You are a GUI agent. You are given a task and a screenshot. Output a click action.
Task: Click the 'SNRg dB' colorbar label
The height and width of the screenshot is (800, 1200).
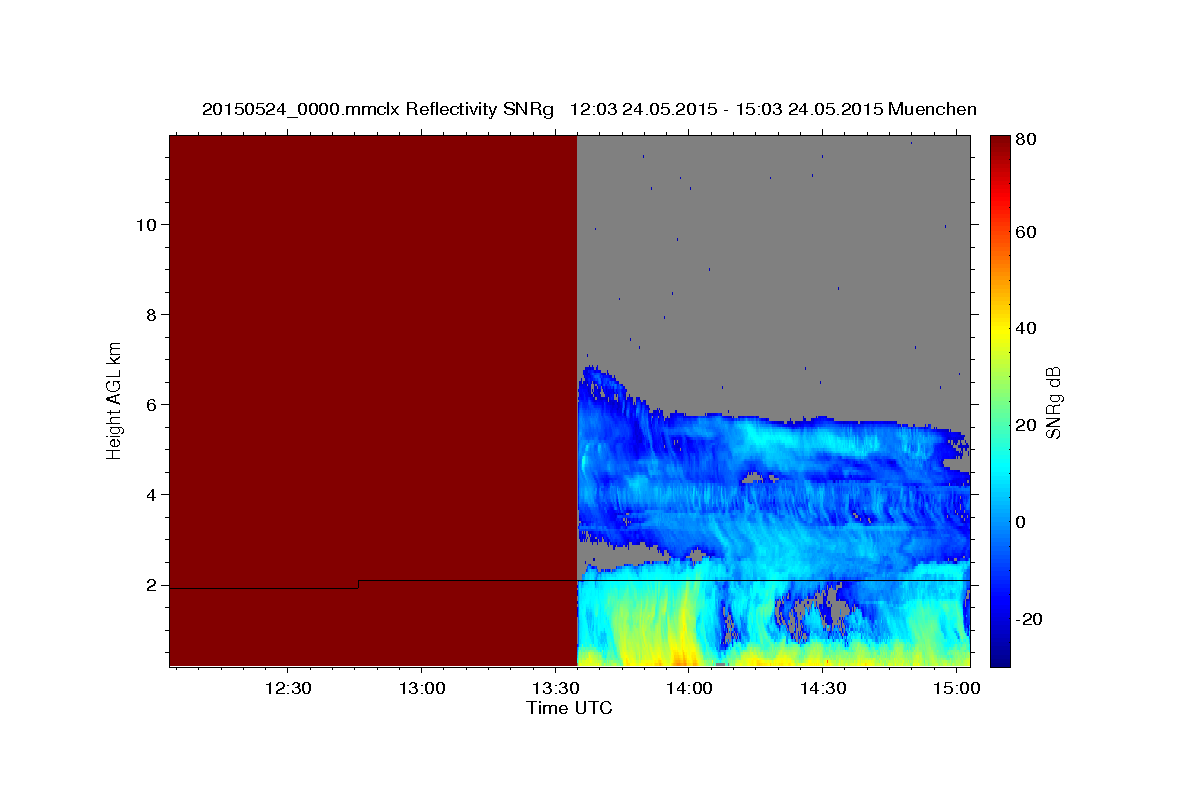pos(1052,401)
